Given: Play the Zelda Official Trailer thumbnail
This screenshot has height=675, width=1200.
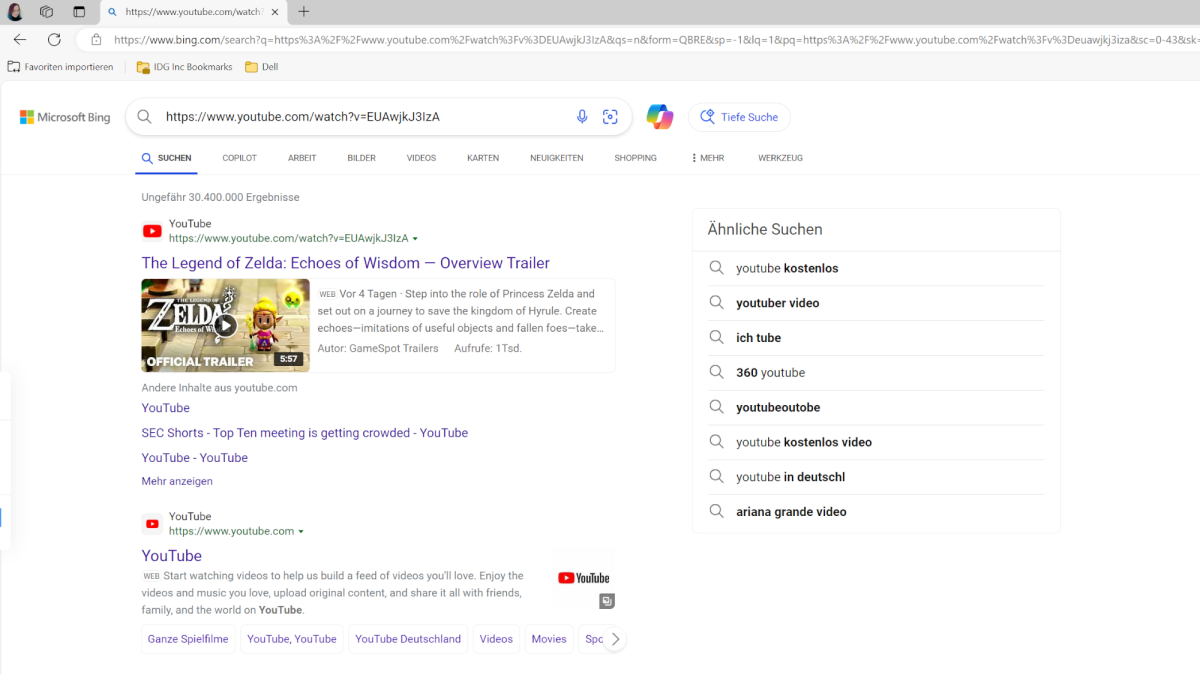Looking at the screenshot, I should [225, 324].
